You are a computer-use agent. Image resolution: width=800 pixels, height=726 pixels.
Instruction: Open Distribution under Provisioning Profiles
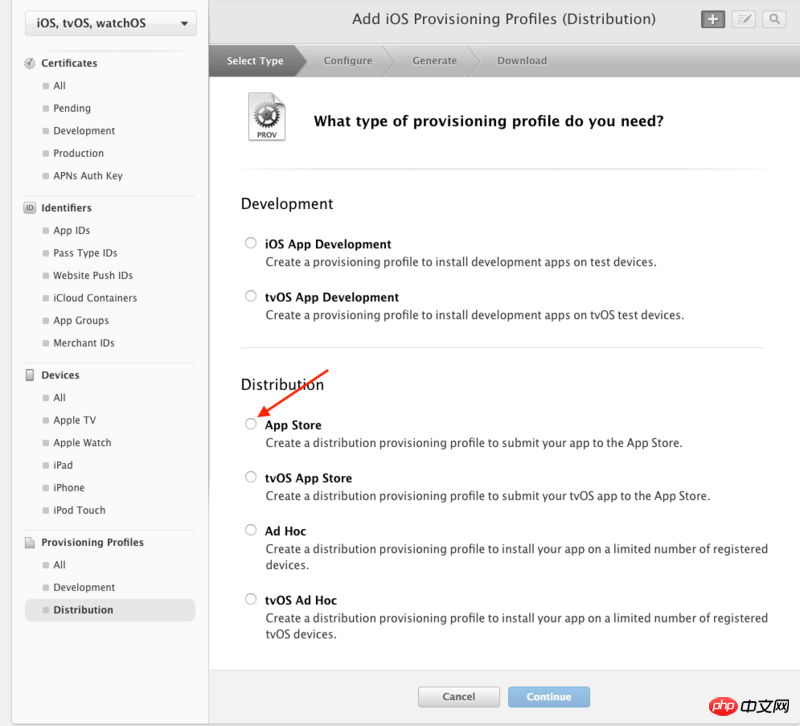[110, 610]
